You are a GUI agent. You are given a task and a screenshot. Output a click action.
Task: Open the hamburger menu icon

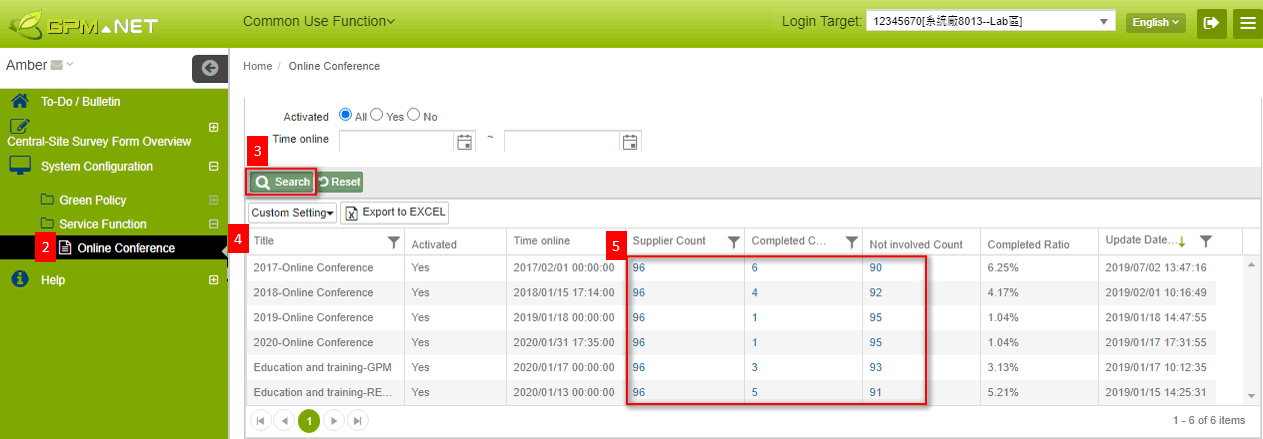[1246, 22]
